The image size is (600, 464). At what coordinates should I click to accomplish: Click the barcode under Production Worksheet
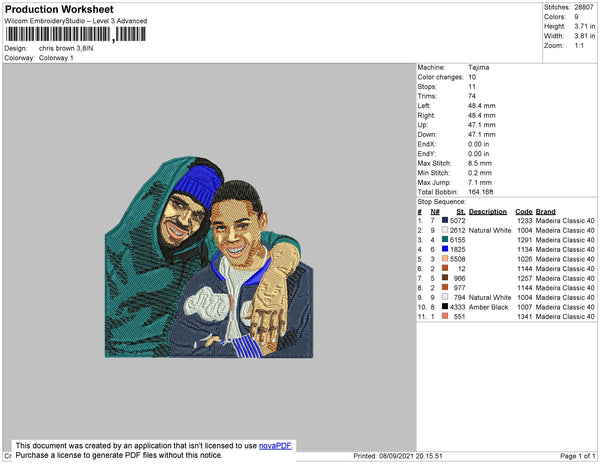(x=75, y=34)
